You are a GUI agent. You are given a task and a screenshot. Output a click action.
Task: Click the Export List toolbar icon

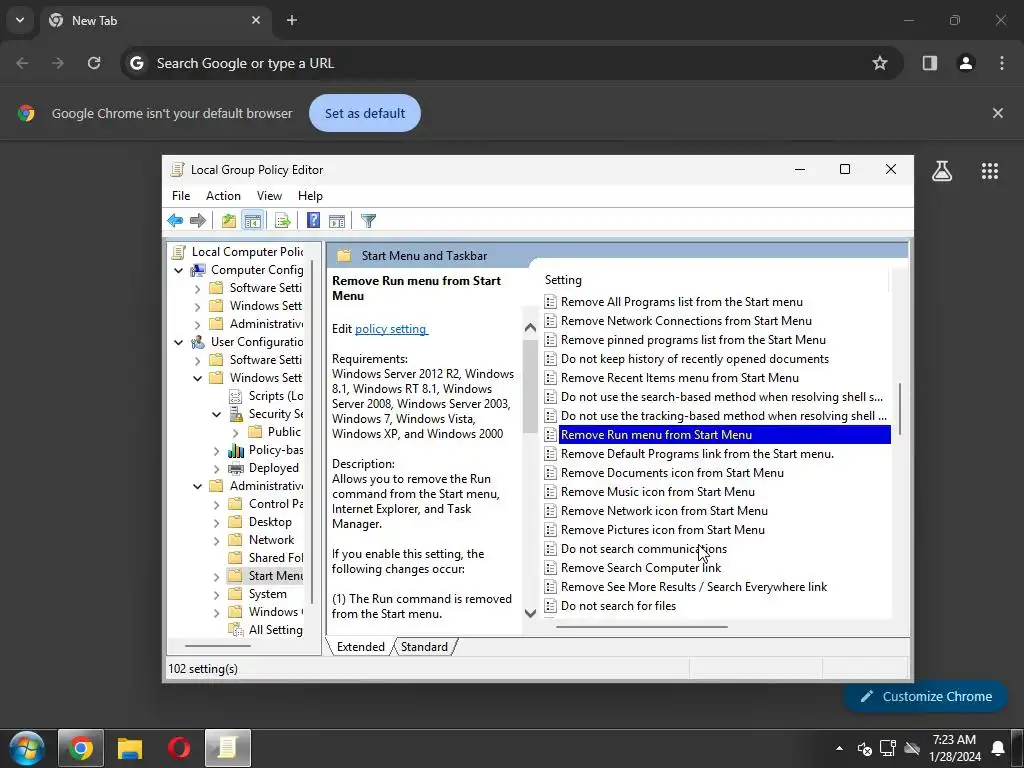[x=283, y=221]
